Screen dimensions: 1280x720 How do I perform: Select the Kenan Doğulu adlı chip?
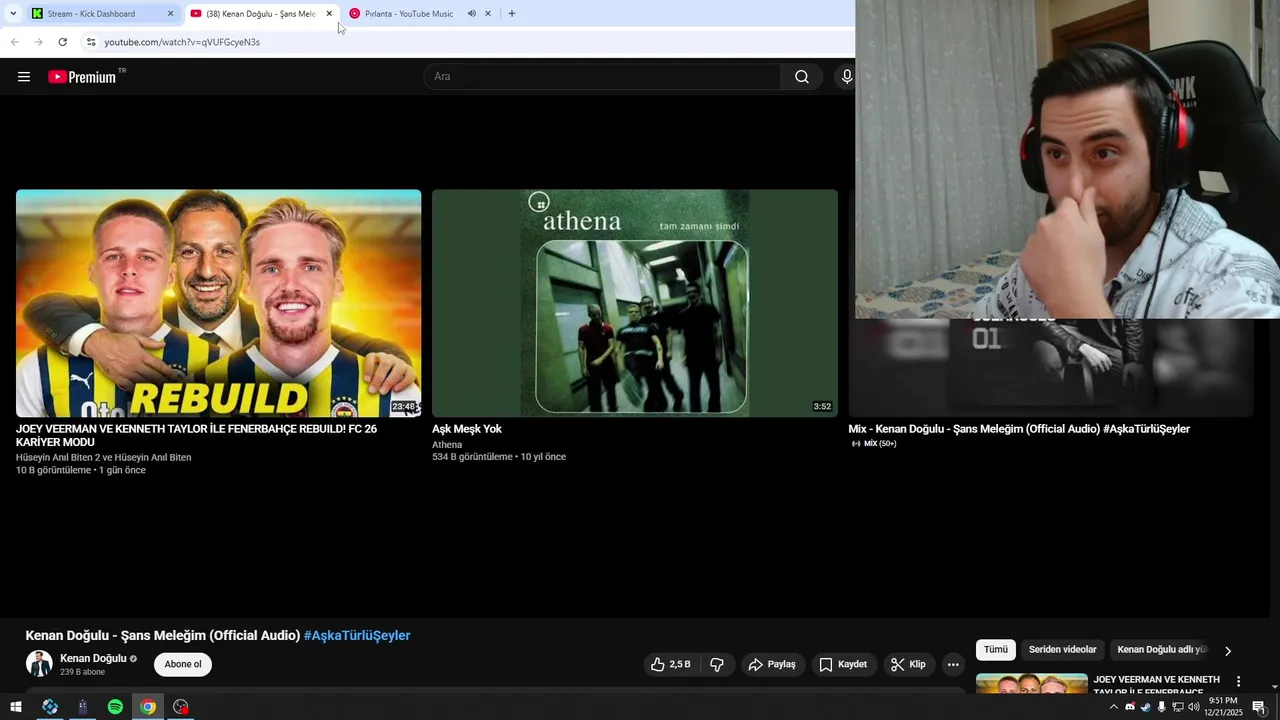pyautogui.click(x=1162, y=650)
